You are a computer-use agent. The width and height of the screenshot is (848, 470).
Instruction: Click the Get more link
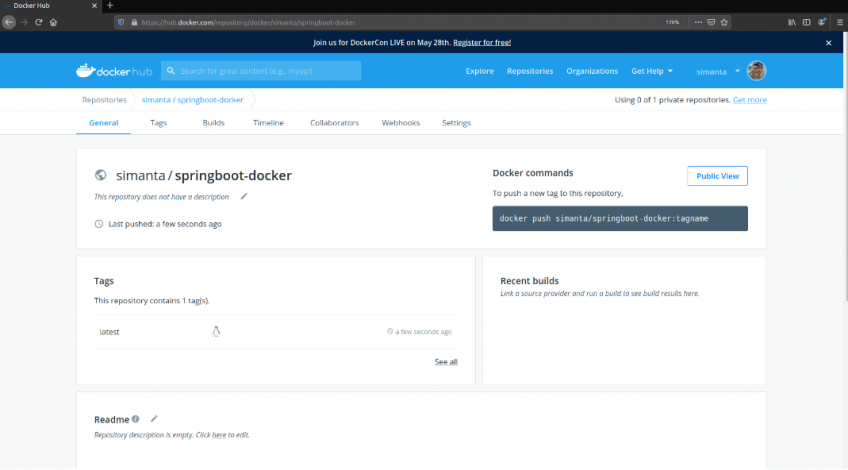750,100
